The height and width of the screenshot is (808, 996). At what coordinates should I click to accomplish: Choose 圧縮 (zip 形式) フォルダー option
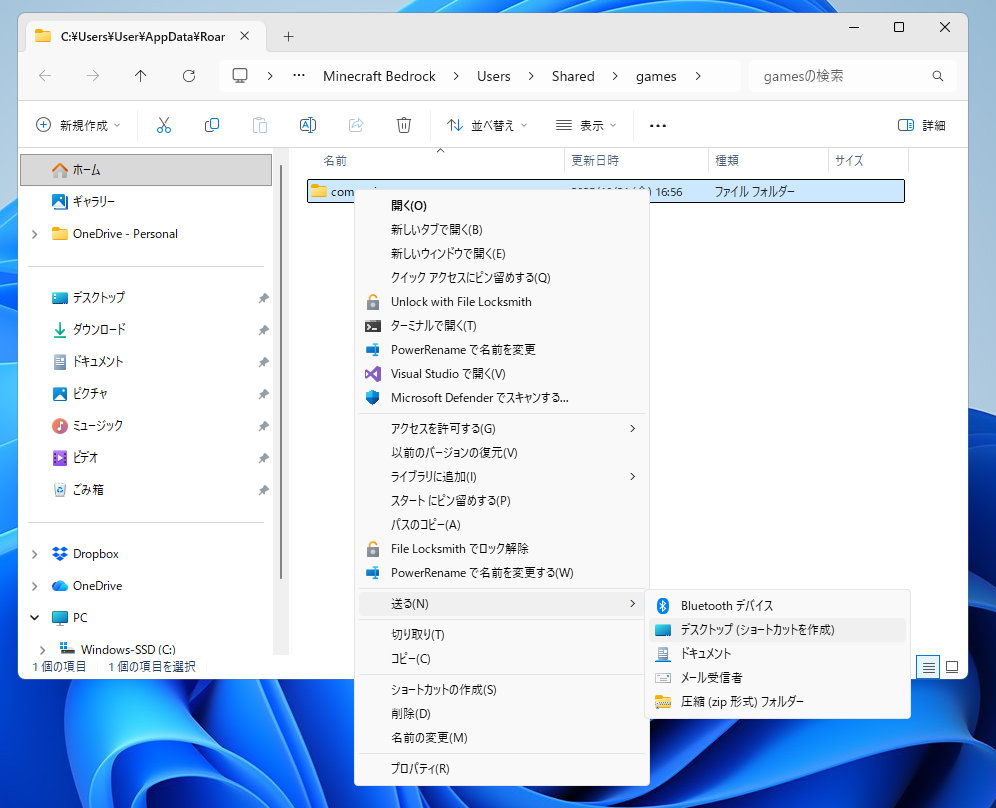pyautogui.click(x=742, y=702)
